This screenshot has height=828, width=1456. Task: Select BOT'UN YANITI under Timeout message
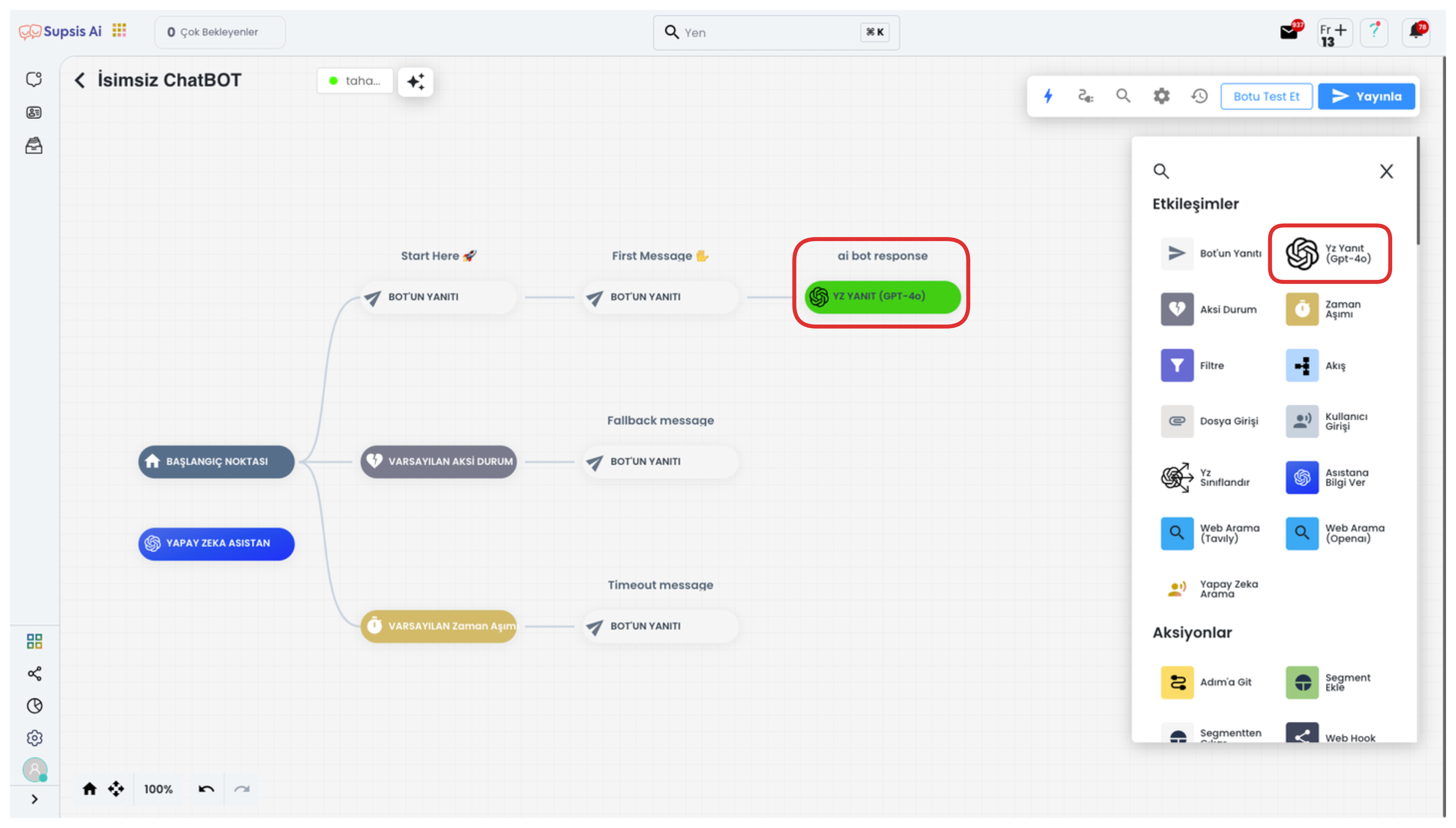(x=661, y=626)
